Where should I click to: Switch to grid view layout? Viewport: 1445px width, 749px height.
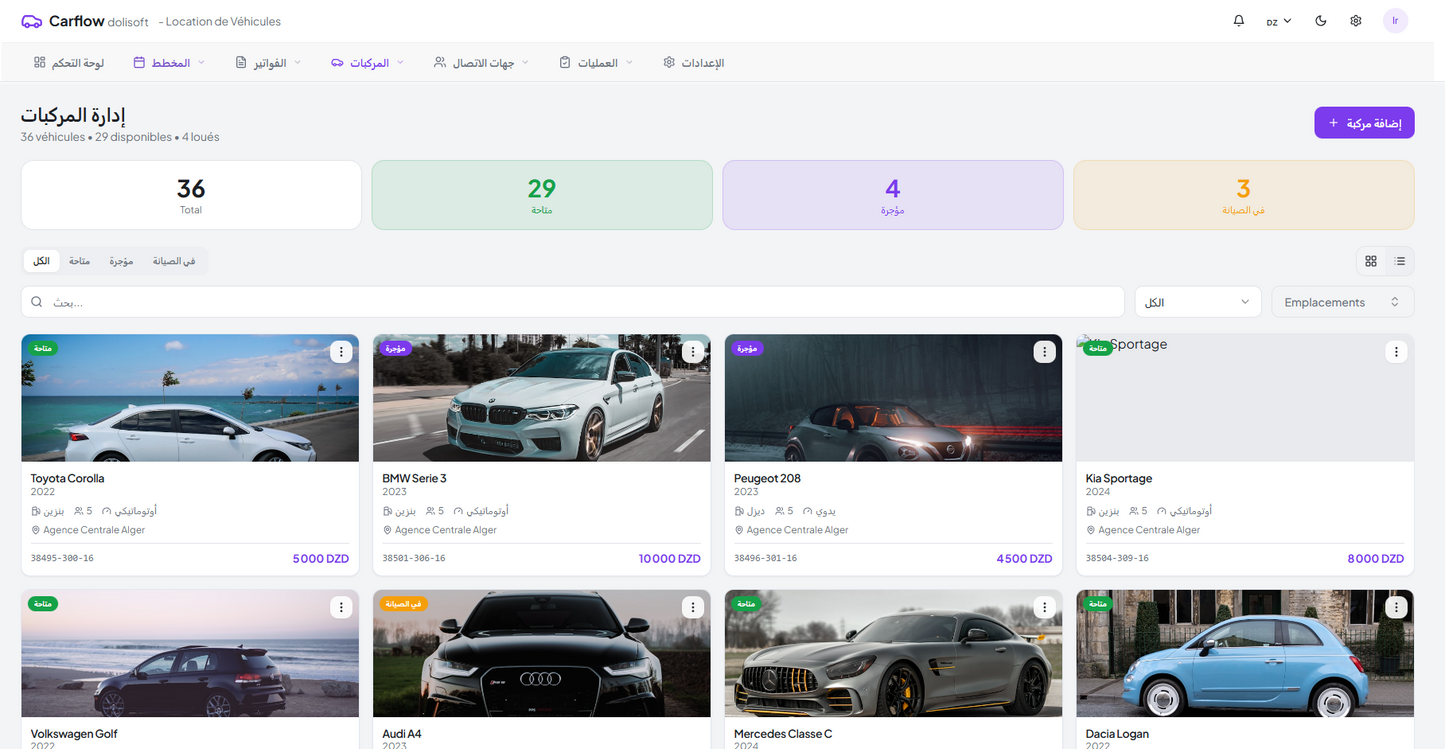(x=1371, y=261)
